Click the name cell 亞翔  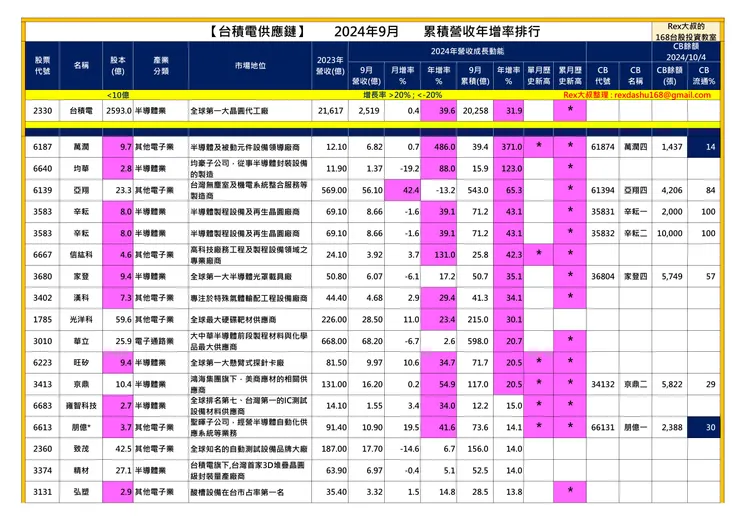pos(81,190)
